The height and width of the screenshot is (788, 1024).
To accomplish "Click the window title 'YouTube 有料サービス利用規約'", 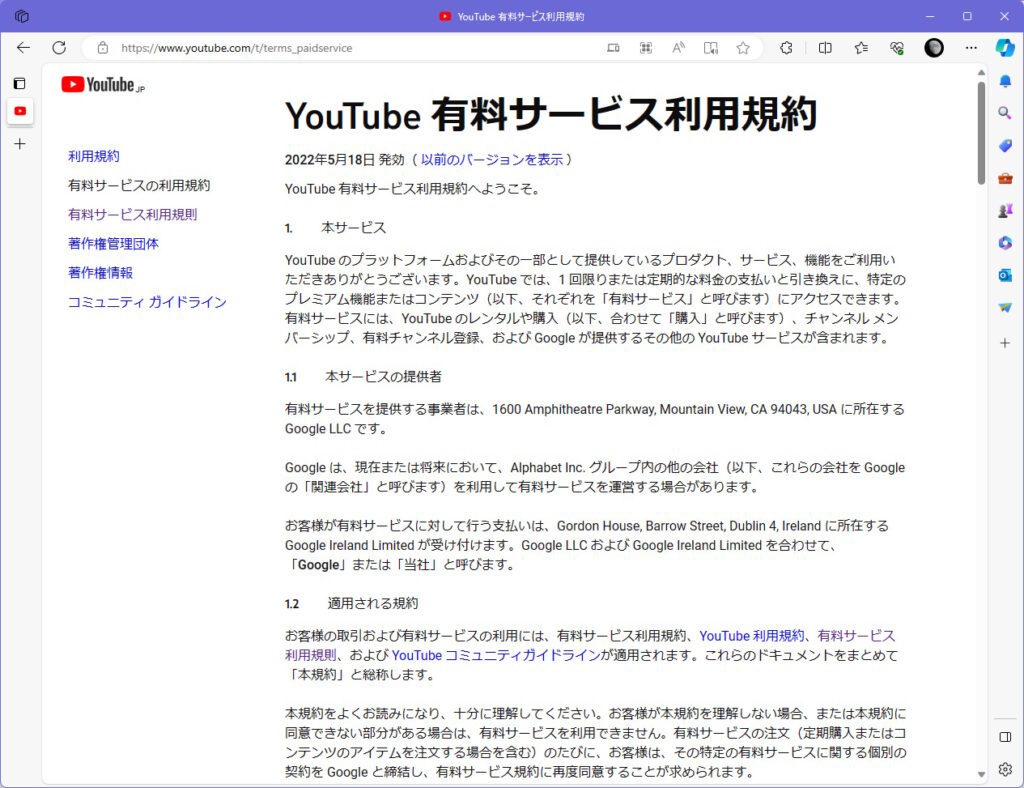I will [x=521, y=16].
